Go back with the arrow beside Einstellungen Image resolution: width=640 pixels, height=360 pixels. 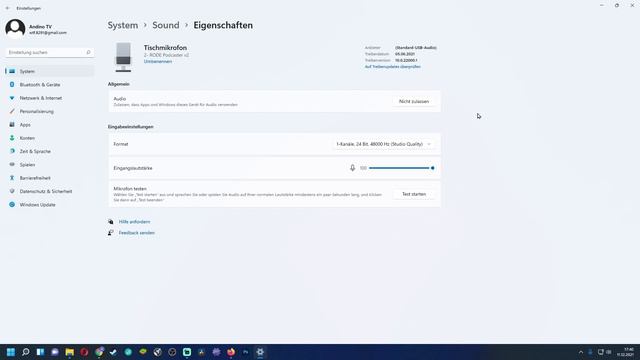(x=7, y=8)
